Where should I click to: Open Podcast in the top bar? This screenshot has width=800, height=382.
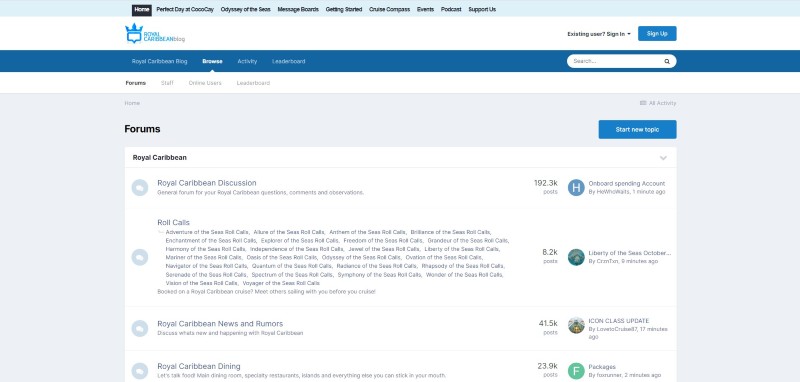coord(451,9)
